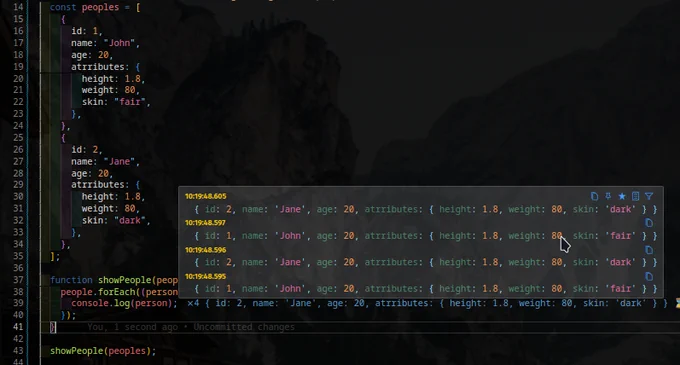
Task: Click 'showPeople(peoples);' call on line 43
Action: click(x=103, y=351)
